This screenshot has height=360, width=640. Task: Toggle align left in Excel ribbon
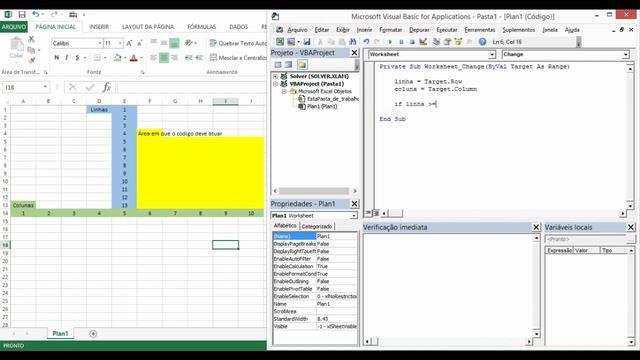tap(153, 58)
